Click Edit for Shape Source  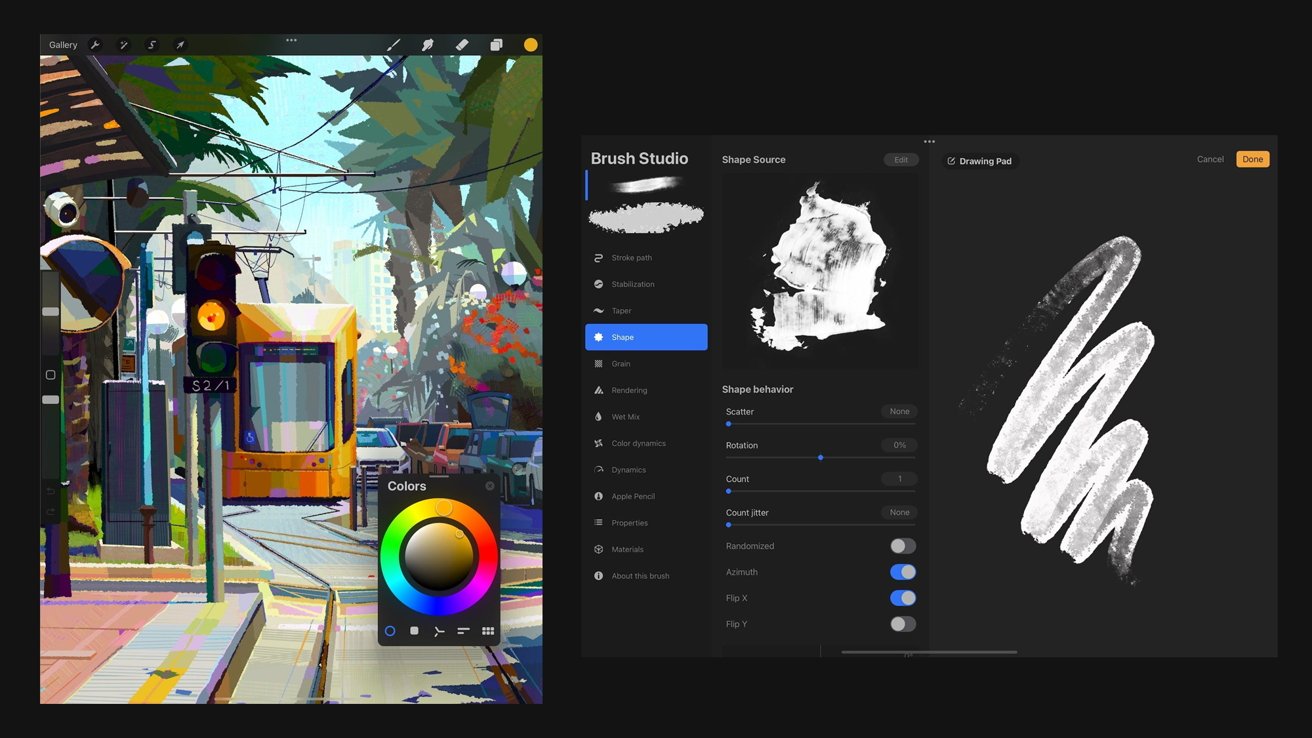coord(900,160)
